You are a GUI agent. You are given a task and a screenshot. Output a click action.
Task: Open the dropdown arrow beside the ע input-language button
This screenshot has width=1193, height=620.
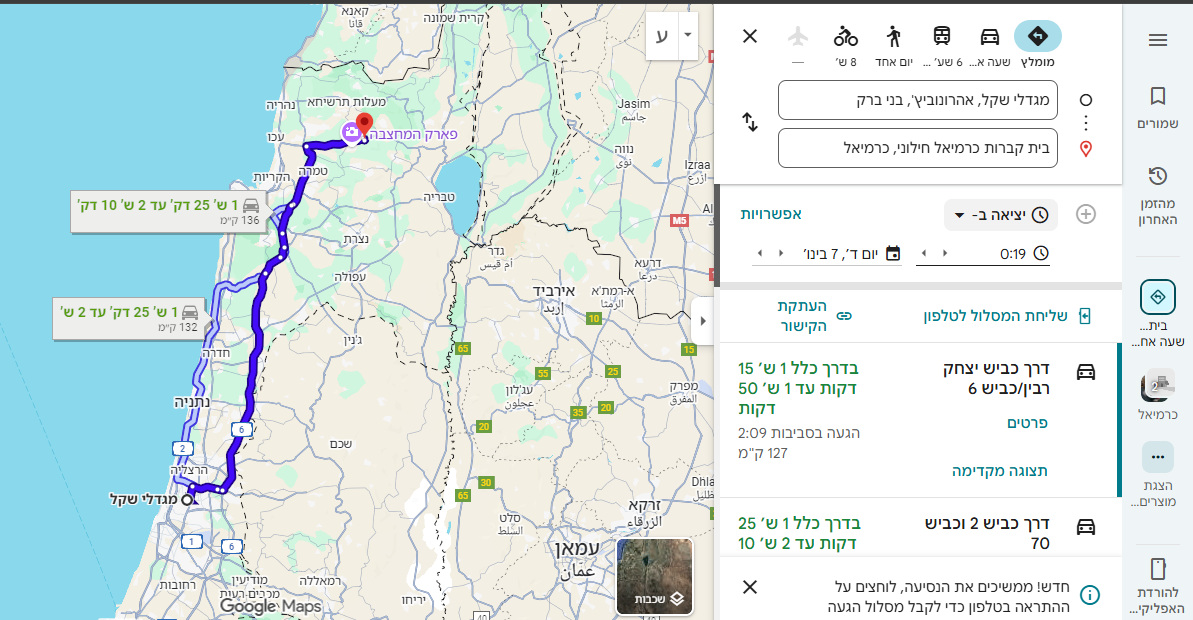[687, 36]
